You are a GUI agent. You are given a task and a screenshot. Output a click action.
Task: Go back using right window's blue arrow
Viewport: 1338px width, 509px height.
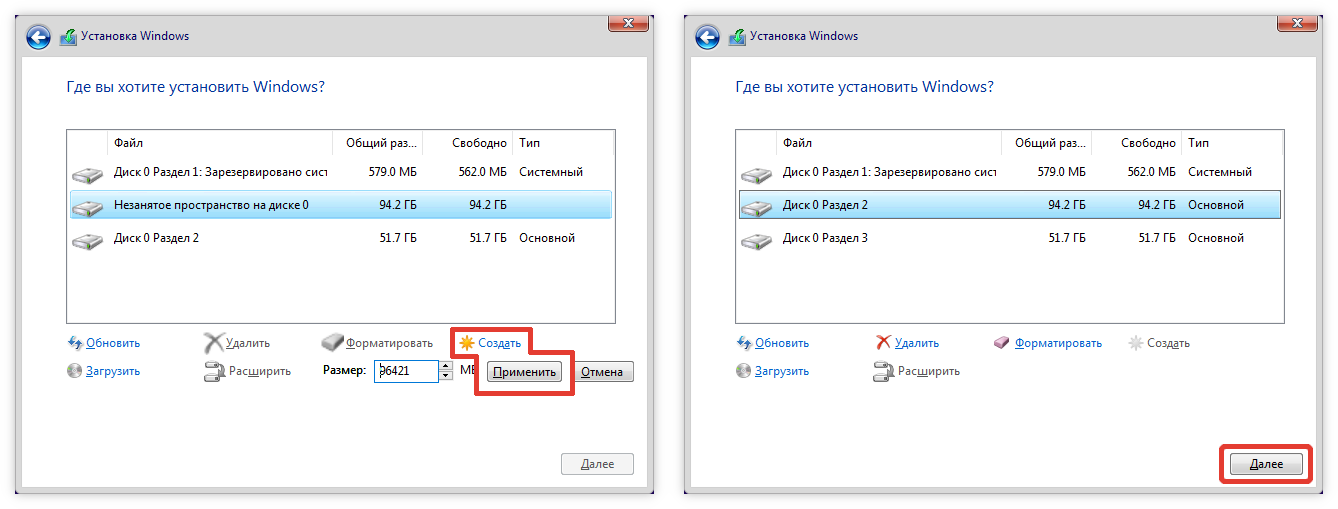707,37
